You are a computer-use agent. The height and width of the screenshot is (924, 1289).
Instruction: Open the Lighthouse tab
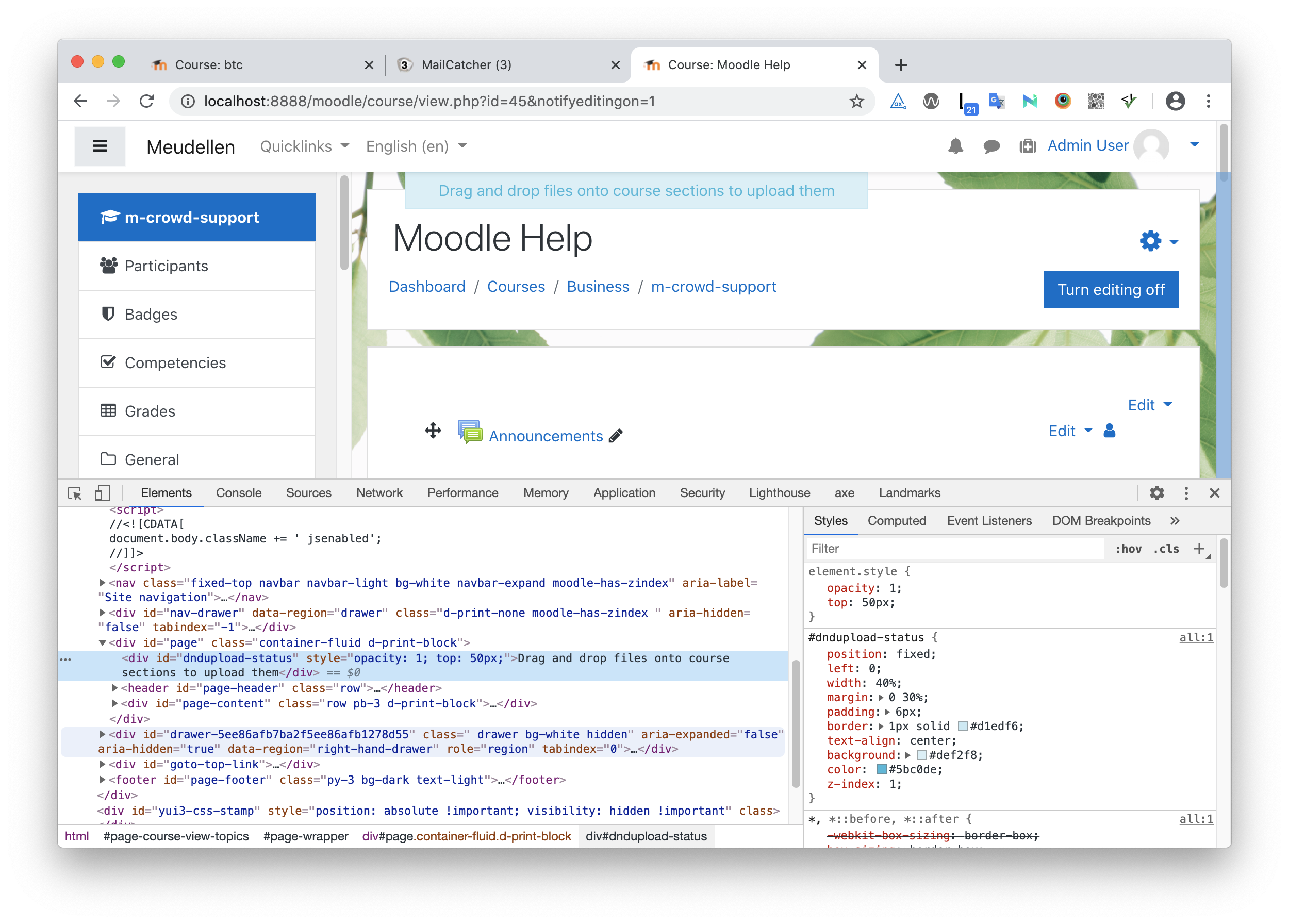(779, 493)
